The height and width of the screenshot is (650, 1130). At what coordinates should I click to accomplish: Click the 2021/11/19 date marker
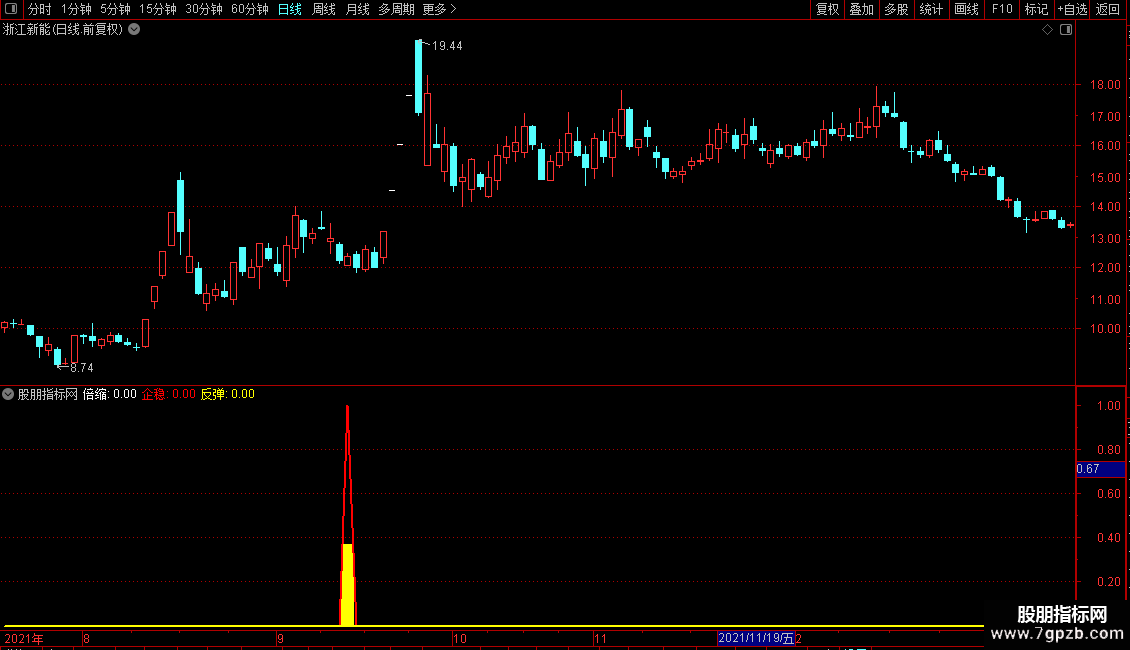coord(756,638)
